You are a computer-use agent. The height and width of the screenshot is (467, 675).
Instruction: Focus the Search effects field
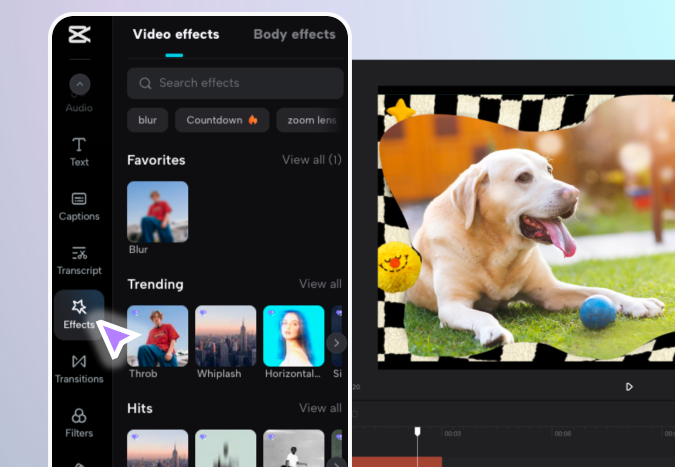[235, 83]
